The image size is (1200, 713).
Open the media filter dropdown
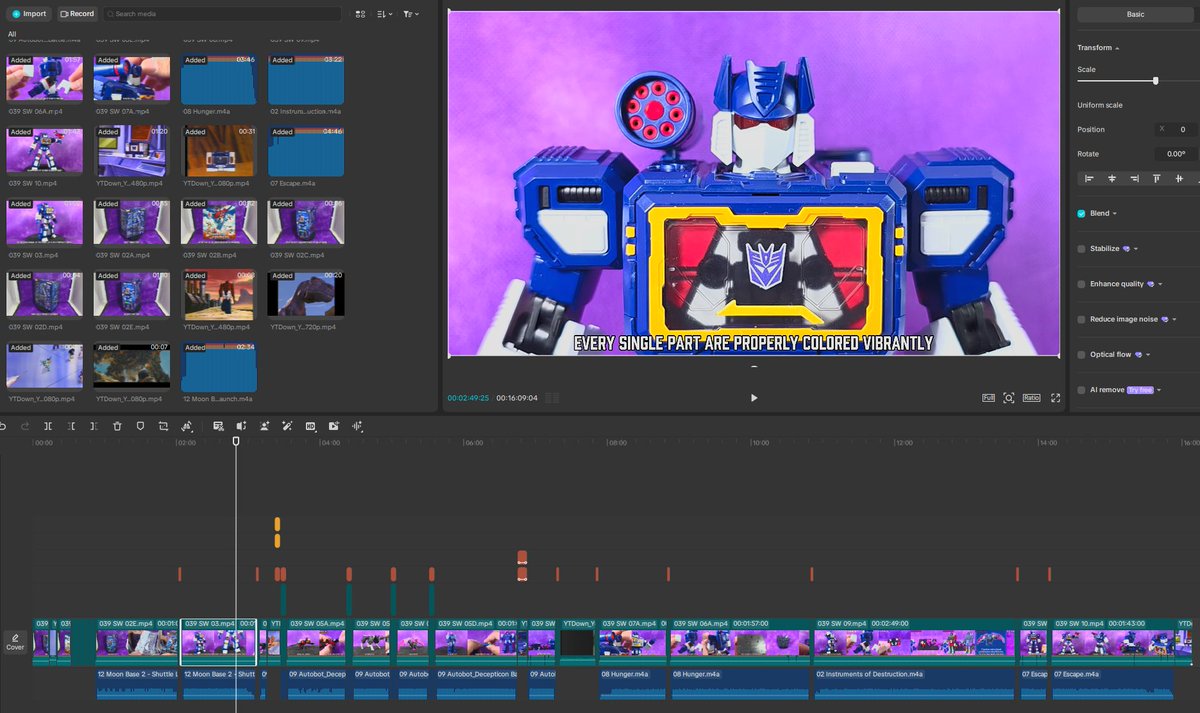411,14
